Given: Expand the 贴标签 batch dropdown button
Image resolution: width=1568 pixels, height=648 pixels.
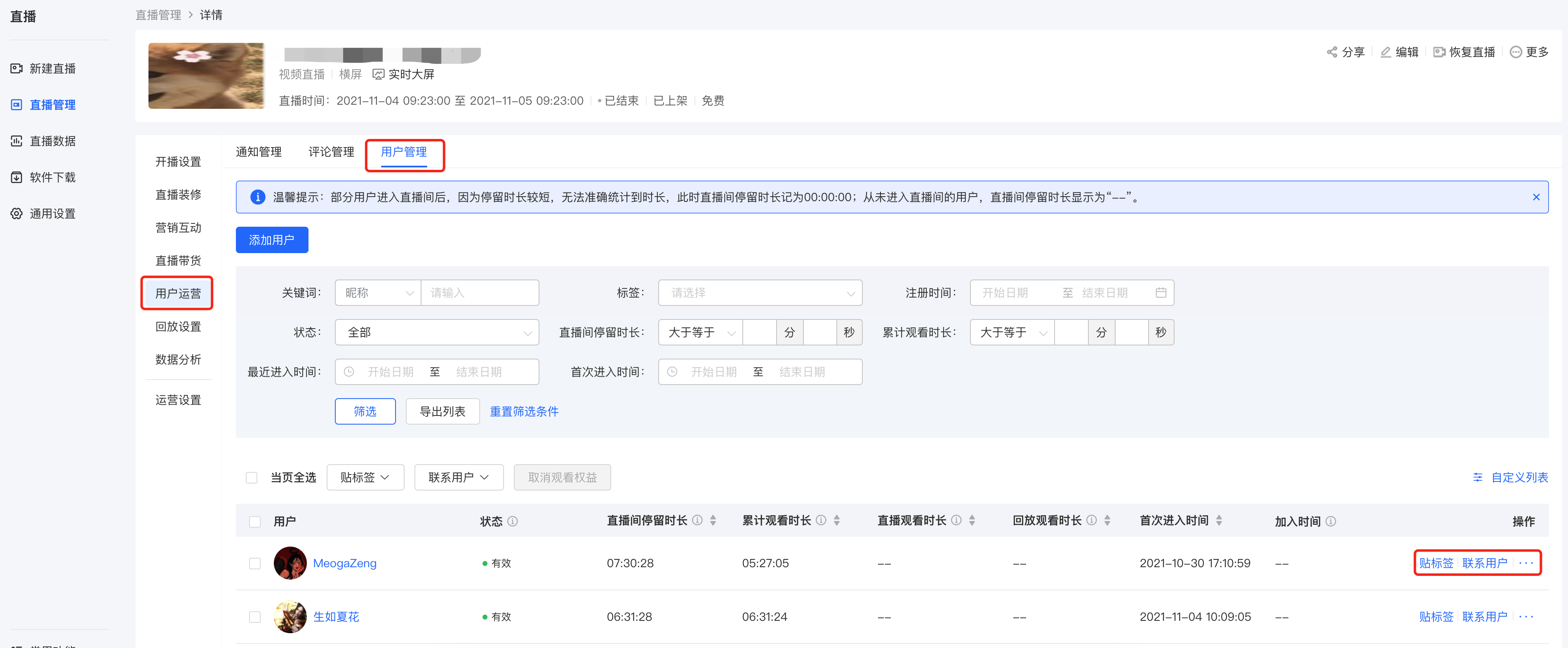Looking at the screenshot, I should click(x=365, y=478).
